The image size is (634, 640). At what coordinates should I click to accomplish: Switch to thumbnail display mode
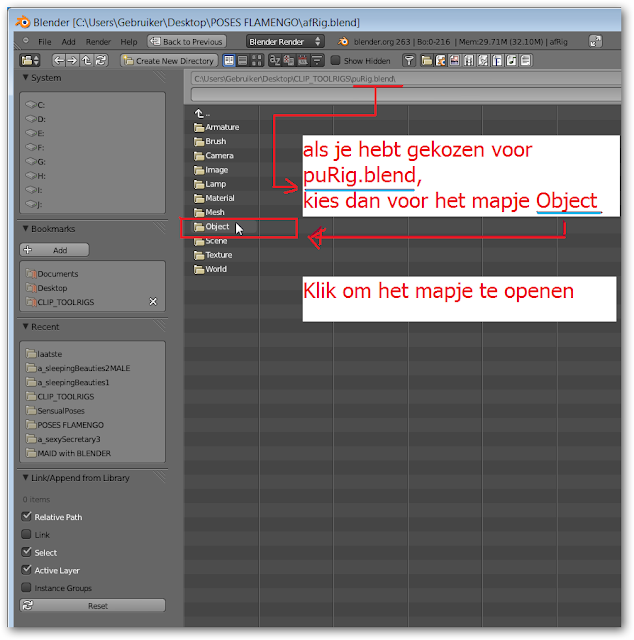pyautogui.click(x=256, y=60)
